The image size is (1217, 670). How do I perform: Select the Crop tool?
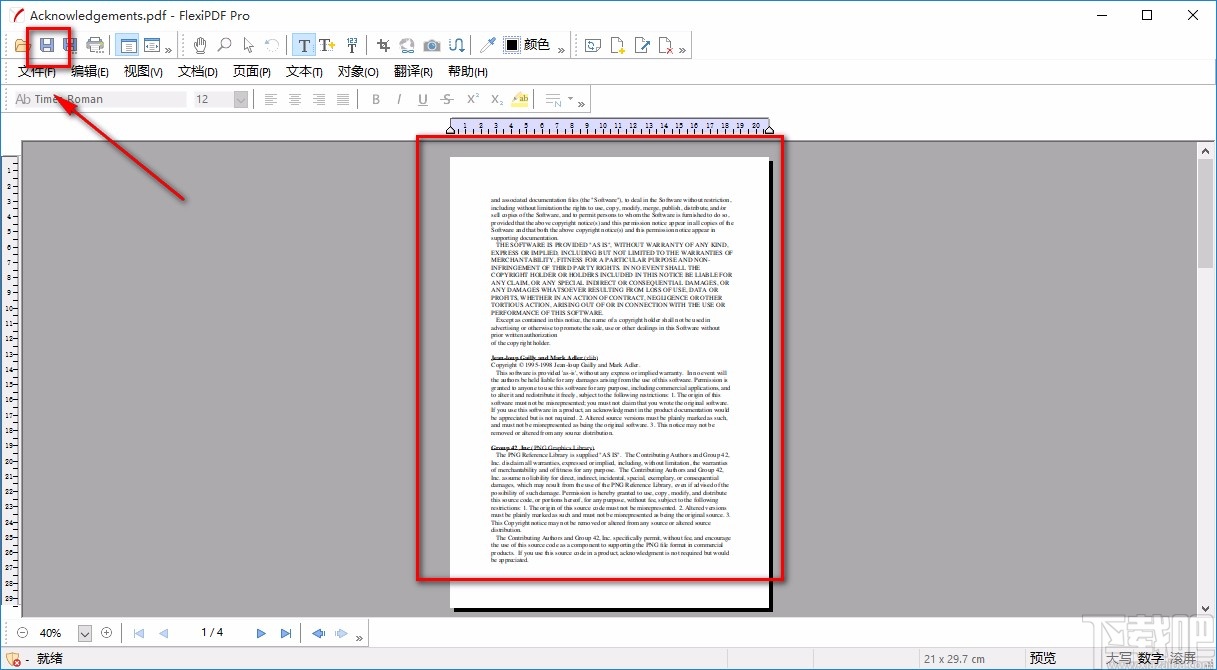click(384, 45)
